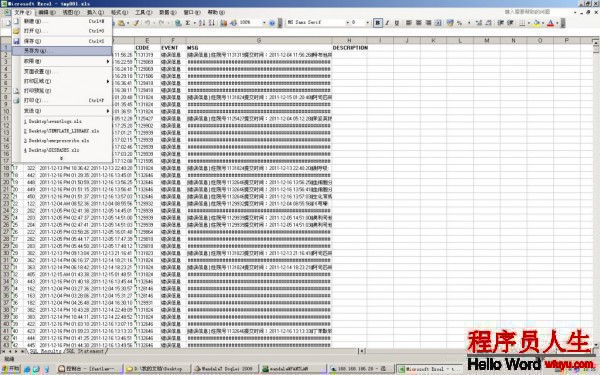Click the red font color A icon
Image resolution: width=600 pixels, height=375 pixels.
tap(550, 23)
